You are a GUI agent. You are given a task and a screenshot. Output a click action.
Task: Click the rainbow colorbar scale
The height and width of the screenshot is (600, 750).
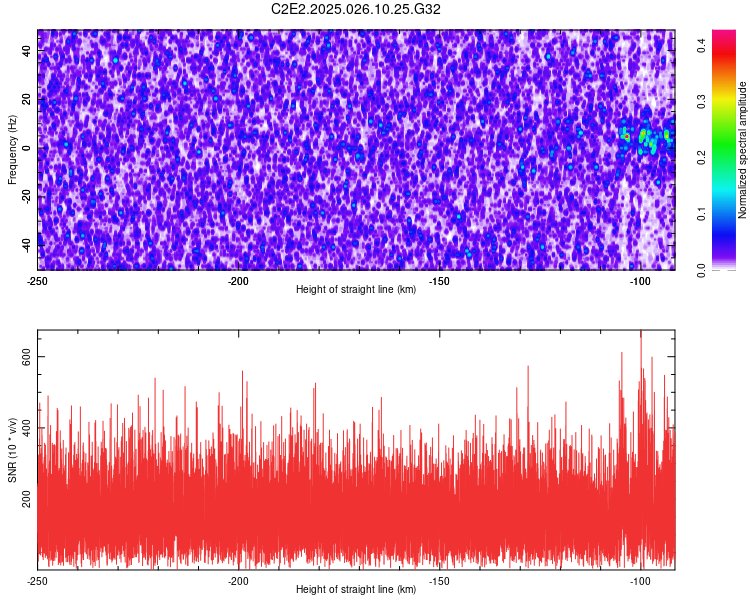point(724,150)
